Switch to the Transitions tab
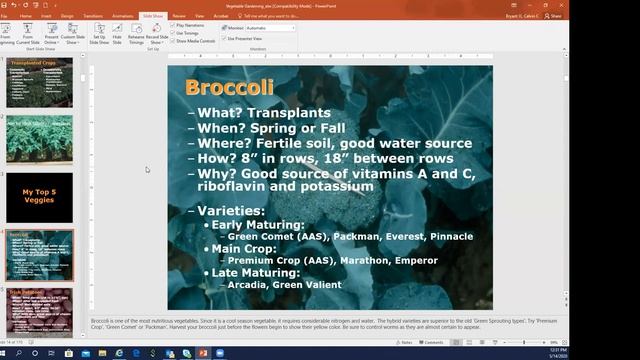The width and height of the screenshot is (640, 360). [x=93, y=16]
